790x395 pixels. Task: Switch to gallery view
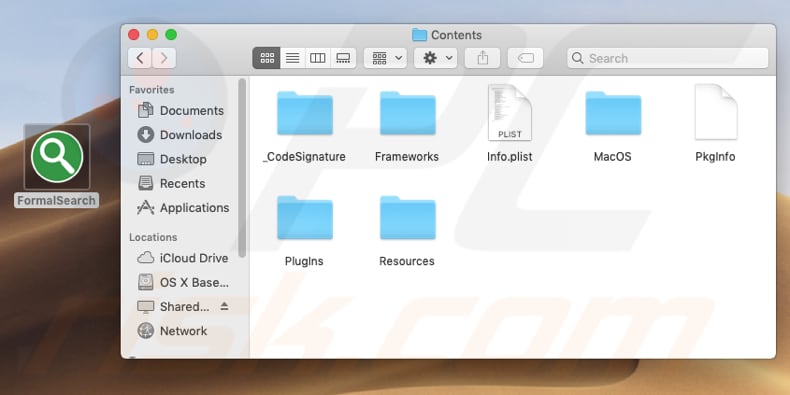click(x=343, y=58)
